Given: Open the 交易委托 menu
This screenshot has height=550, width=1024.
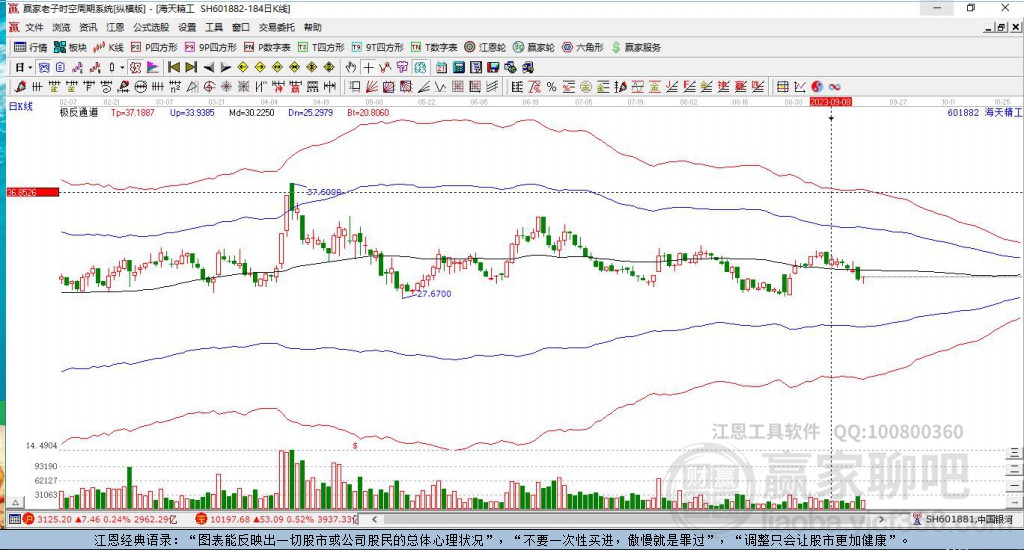Looking at the screenshot, I should tap(276, 27).
